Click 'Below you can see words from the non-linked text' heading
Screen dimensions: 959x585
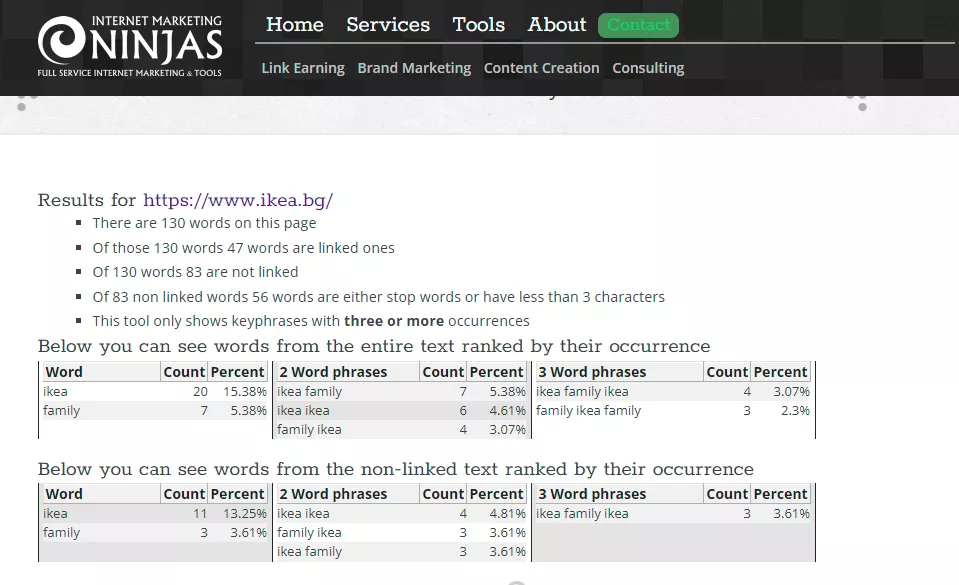click(396, 469)
